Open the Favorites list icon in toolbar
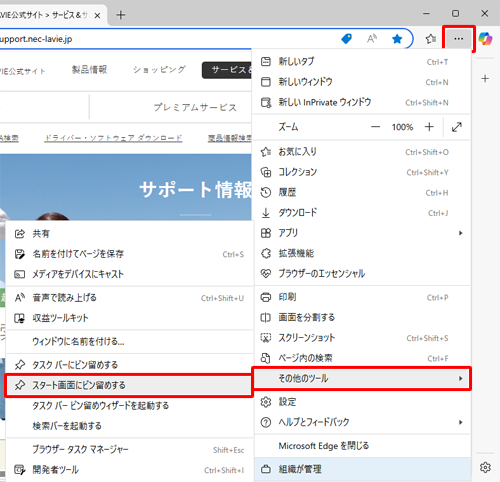The image size is (500, 482). pyautogui.click(x=431, y=39)
